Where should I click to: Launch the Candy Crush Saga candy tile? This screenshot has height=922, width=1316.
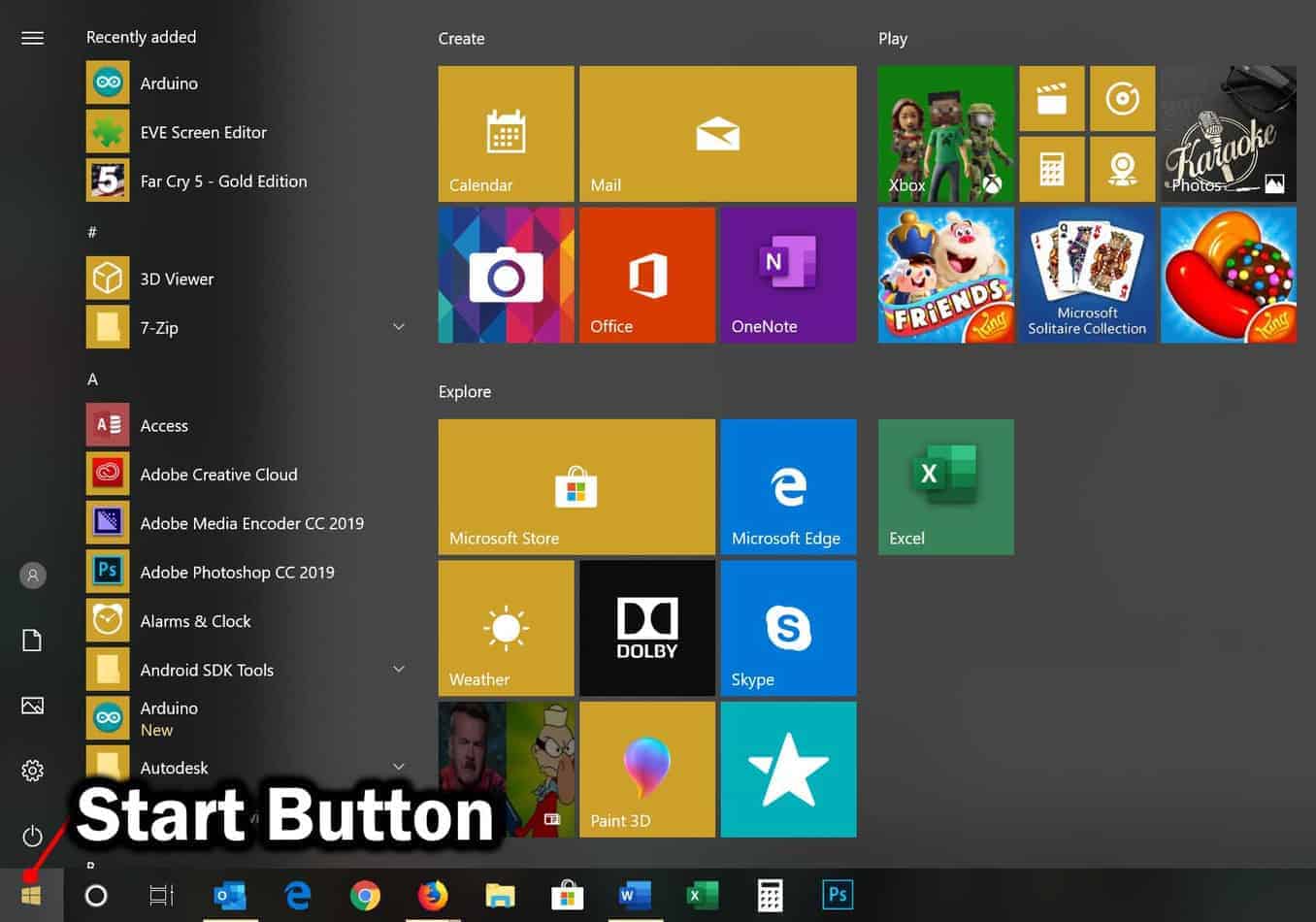pos(1229,275)
